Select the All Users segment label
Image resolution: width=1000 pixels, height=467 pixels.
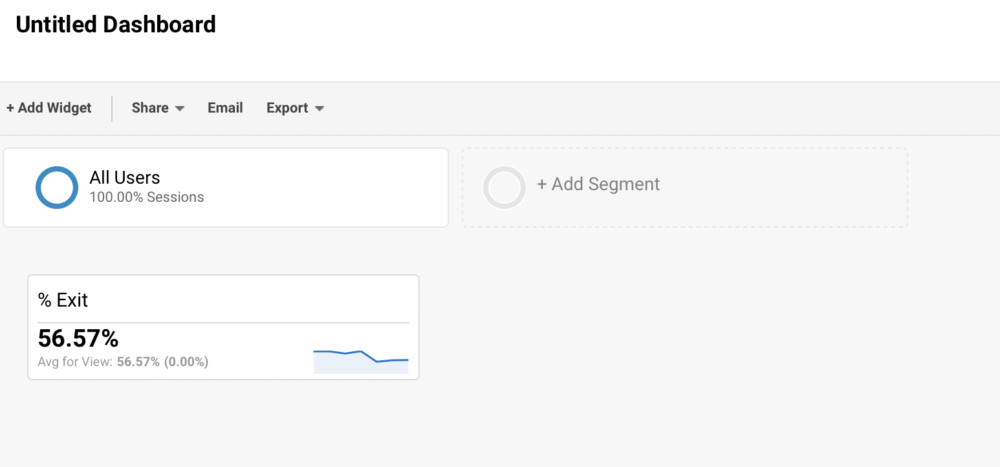(124, 178)
